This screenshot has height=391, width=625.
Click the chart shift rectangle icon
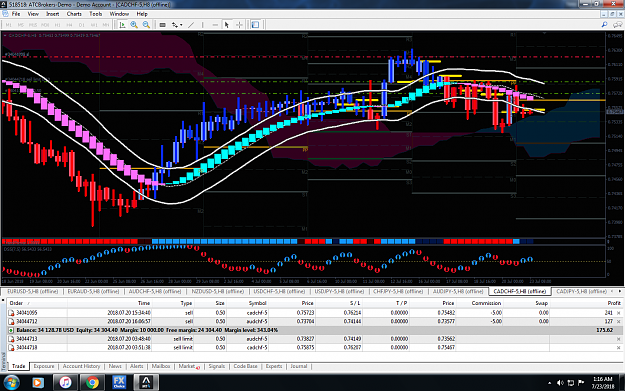click(162, 25)
